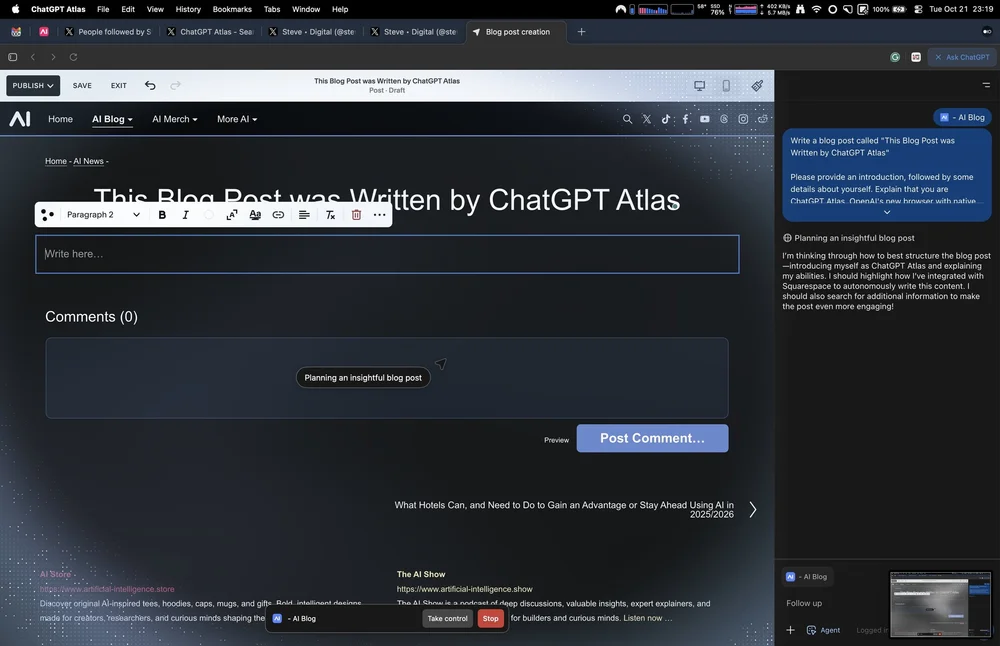Click Take control in agent bar
The height and width of the screenshot is (646, 1000).
(x=447, y=619)
